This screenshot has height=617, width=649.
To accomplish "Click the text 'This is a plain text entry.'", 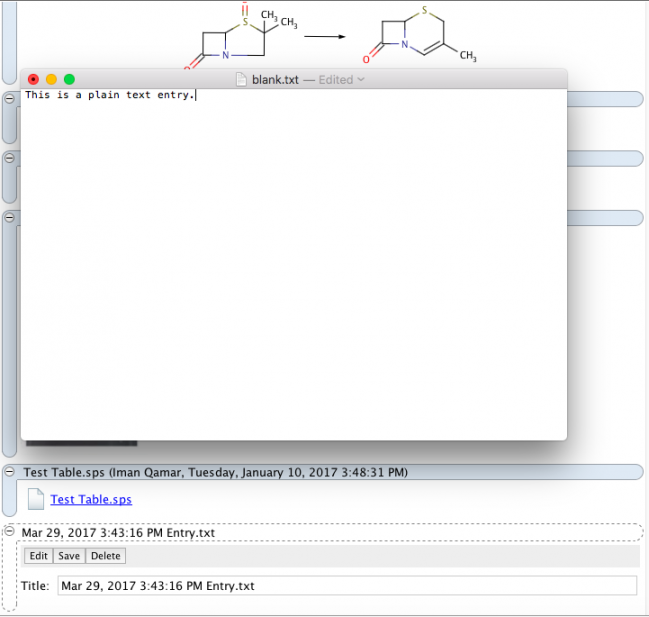I will click(110, 95).
